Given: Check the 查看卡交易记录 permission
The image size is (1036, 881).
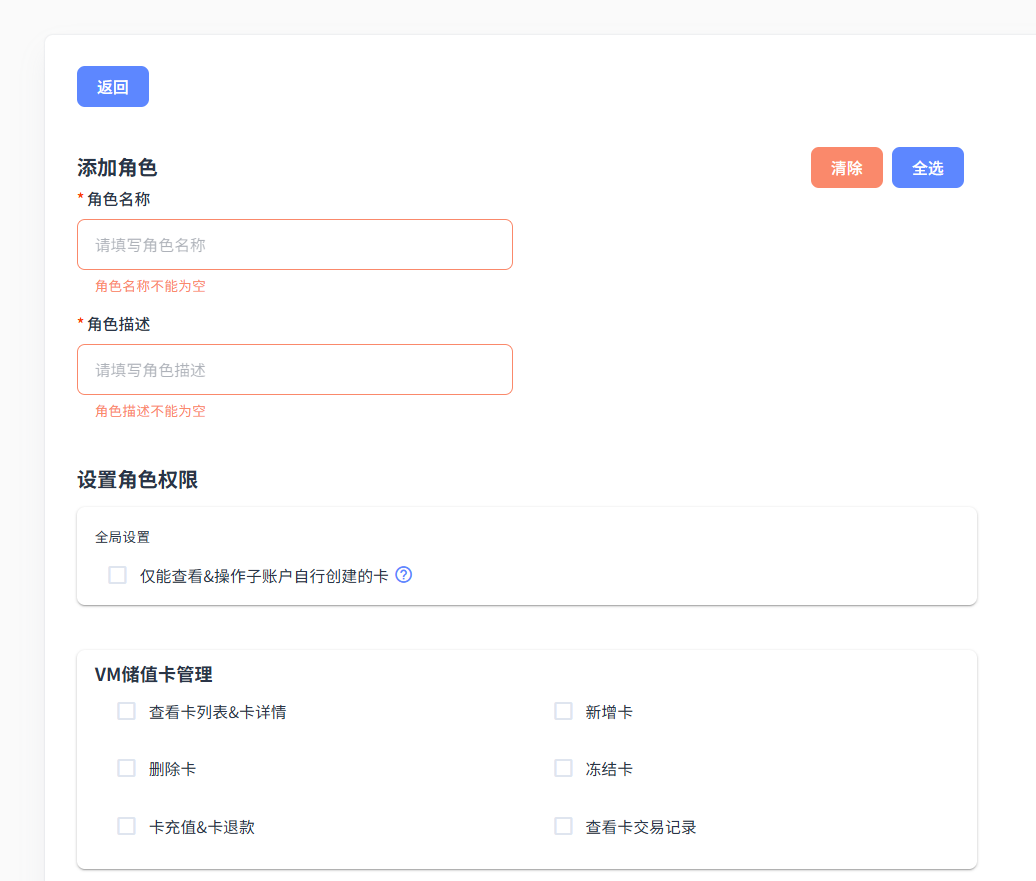Looking at the screenshot, I should (562, 826).
